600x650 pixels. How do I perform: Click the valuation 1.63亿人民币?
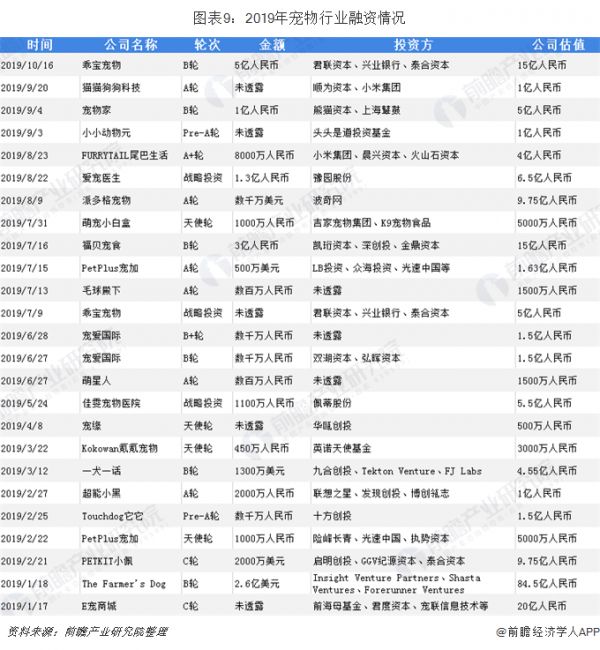pos(547,268)
